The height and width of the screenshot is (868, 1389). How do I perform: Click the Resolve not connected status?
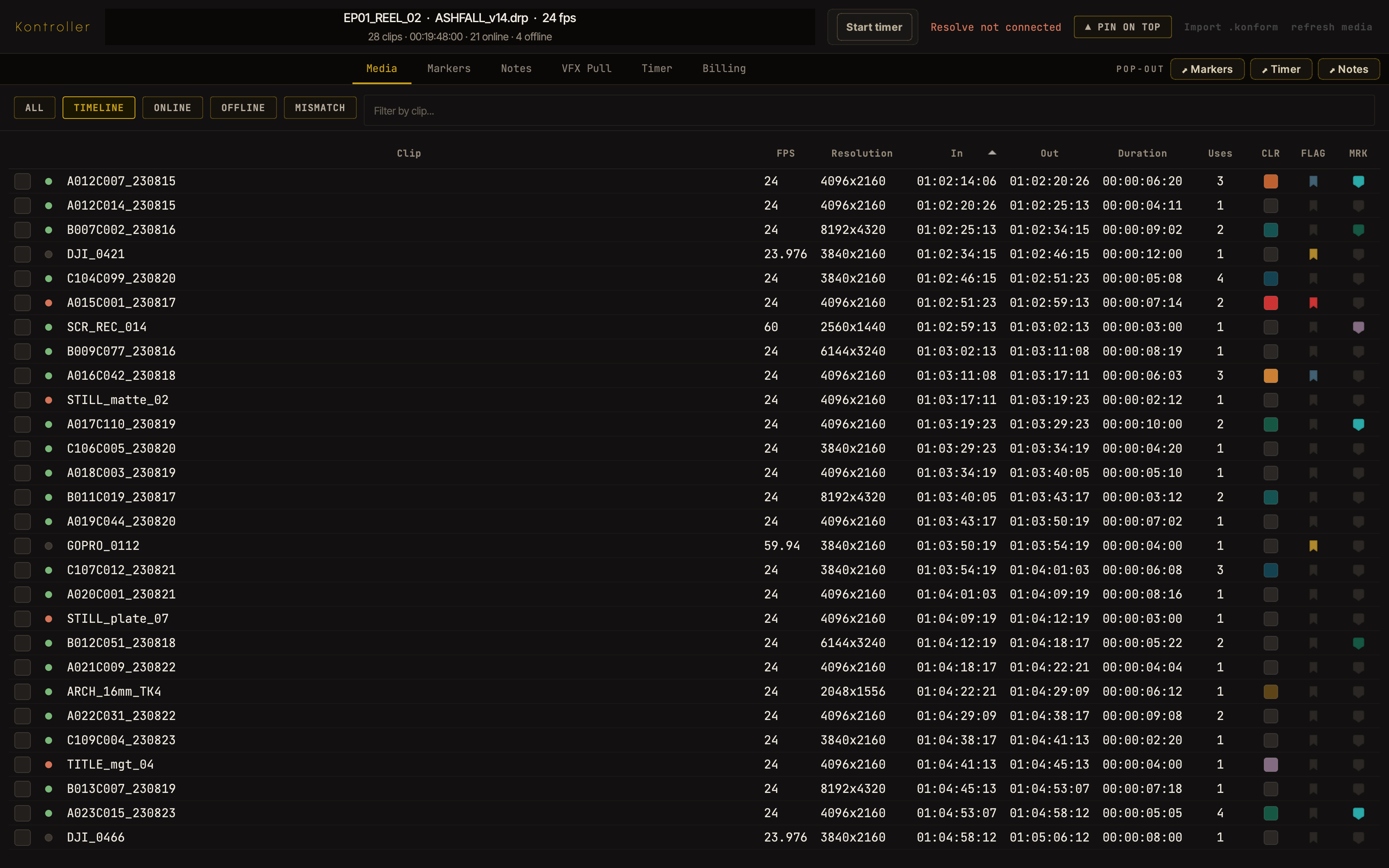tap(995, 27)
